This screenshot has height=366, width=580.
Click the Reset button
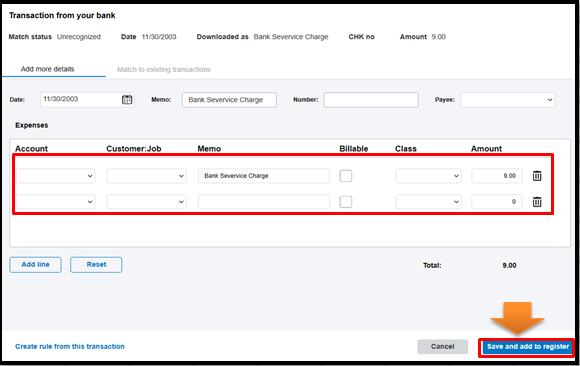coord(96,265)
